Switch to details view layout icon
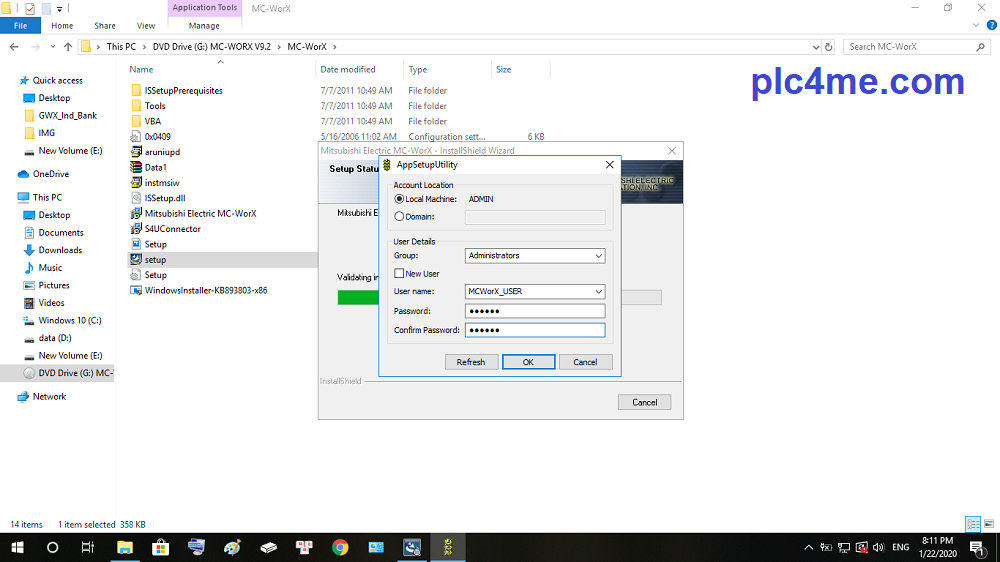The image size is (1000, 562). tap(973, 524)
